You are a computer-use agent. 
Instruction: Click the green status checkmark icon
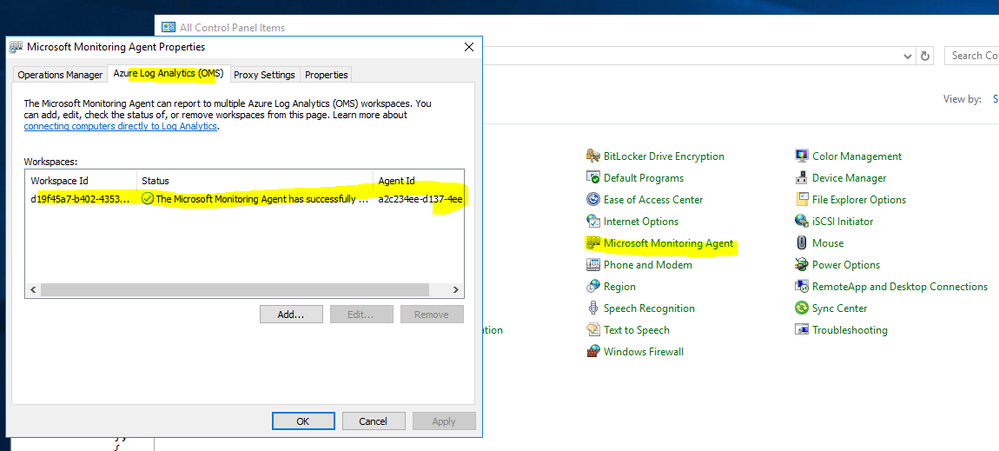click(x=147, y=199)
